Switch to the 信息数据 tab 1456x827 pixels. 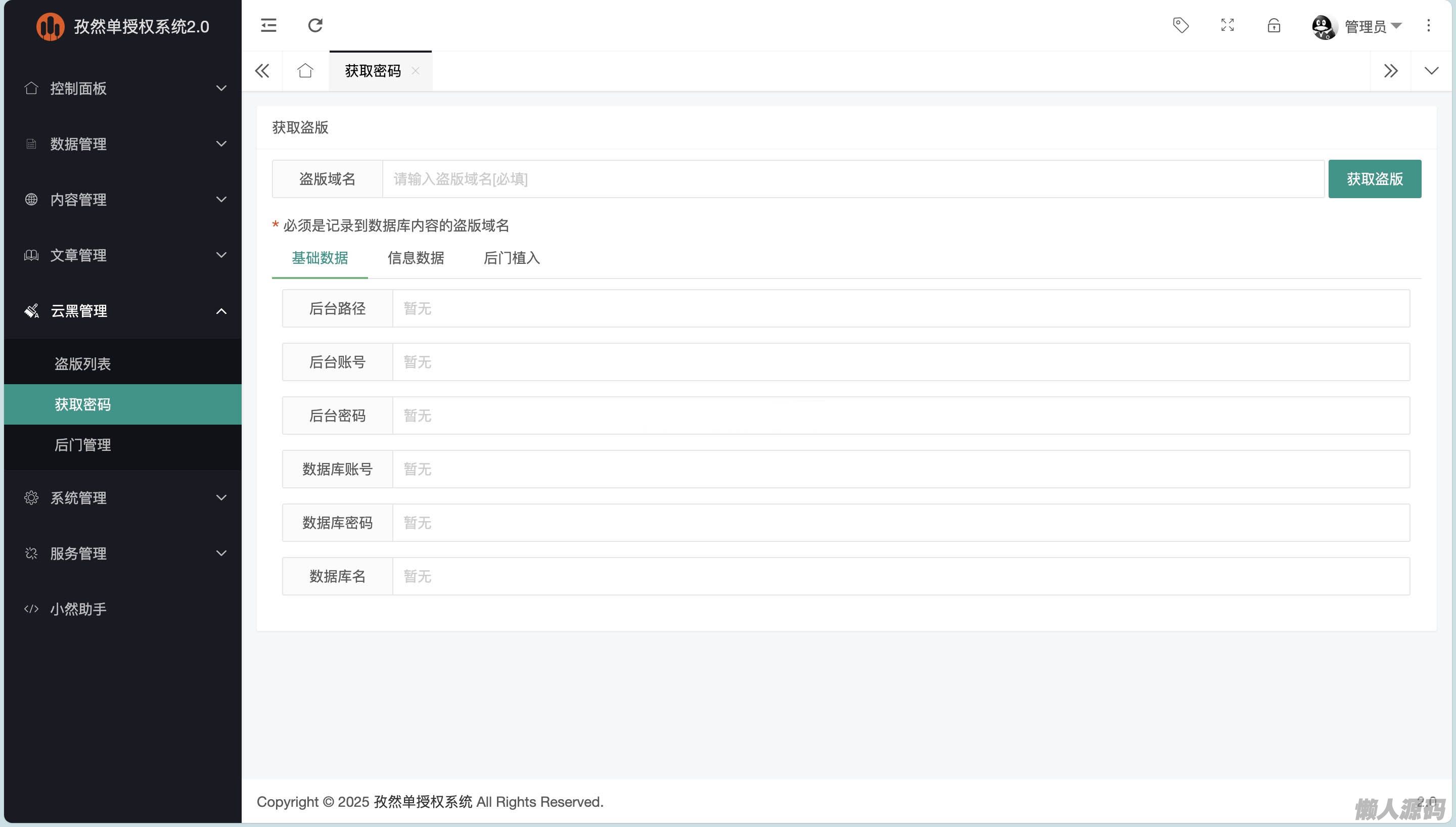point(416,258)
